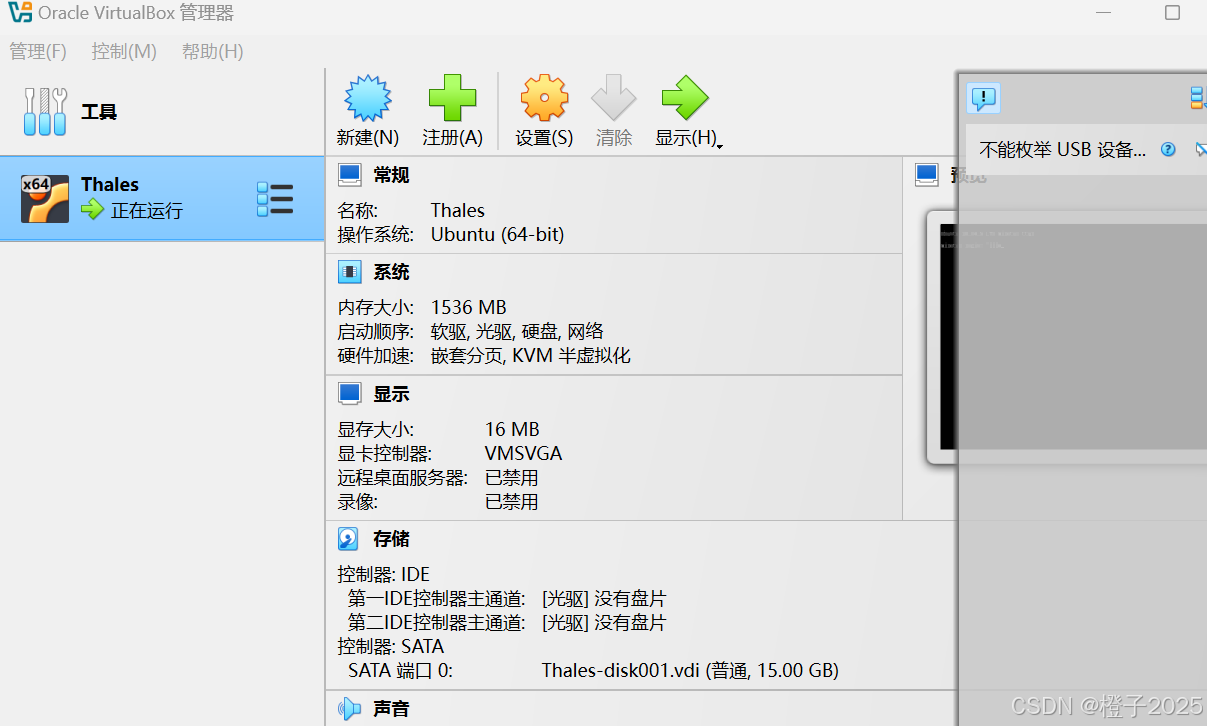
Task: Click the 声音 speaker icon
Action: click(x=349, y=708)
